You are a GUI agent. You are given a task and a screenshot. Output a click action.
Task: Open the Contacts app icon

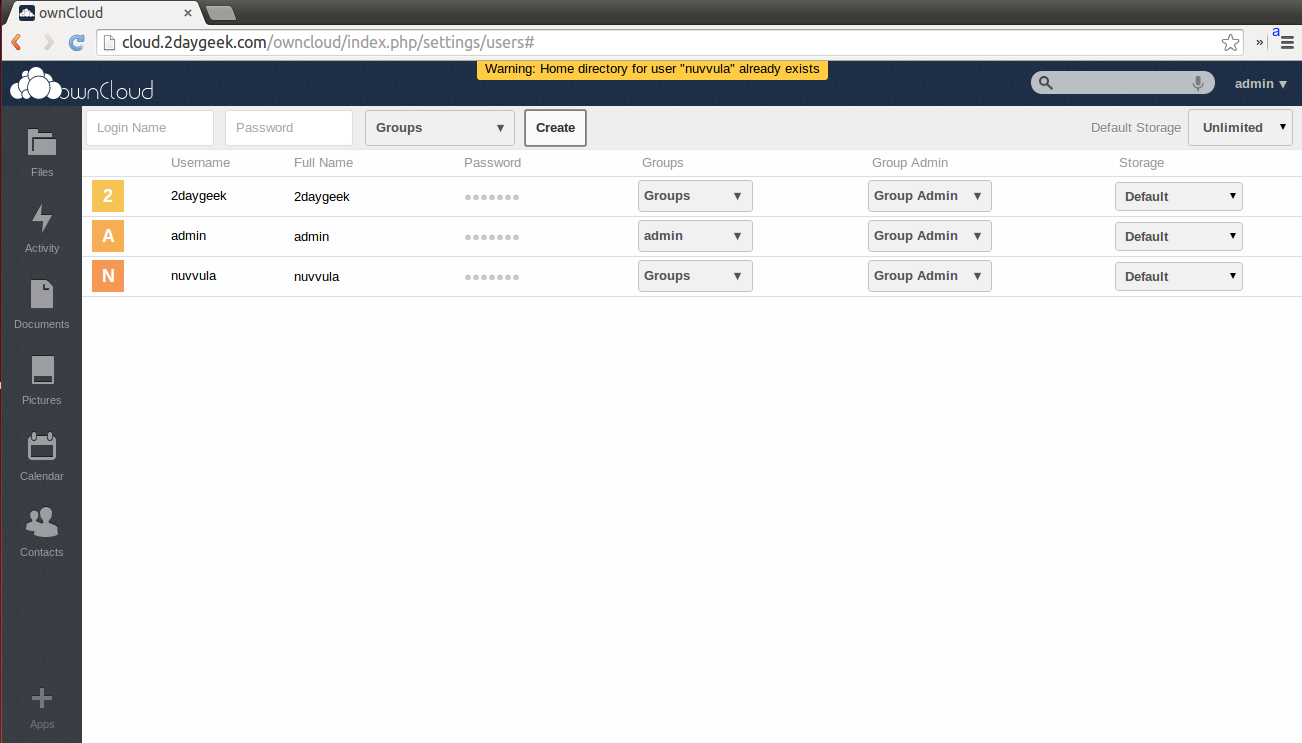pos(41,522)
